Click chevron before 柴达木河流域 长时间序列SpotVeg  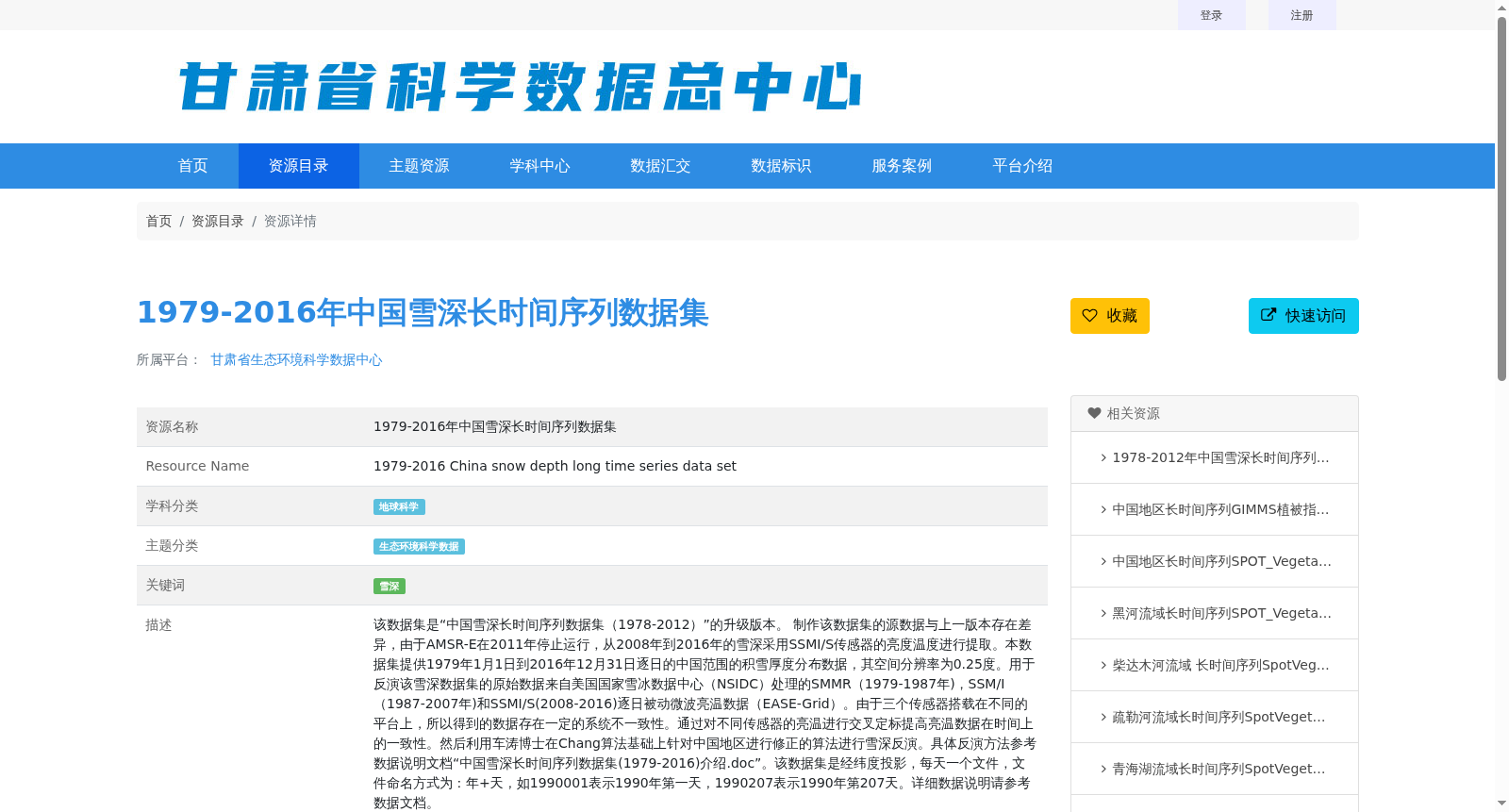1103,665
